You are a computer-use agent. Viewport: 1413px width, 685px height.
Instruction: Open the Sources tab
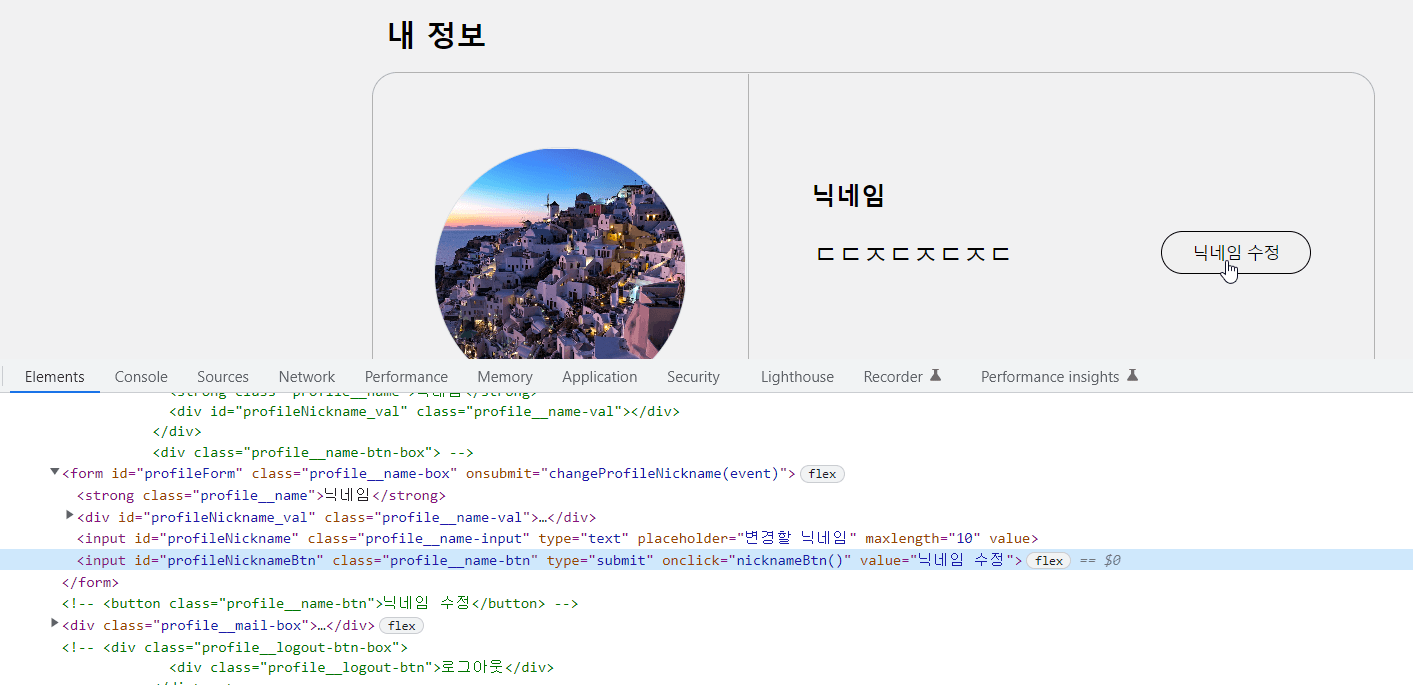(x=223, y=377)
